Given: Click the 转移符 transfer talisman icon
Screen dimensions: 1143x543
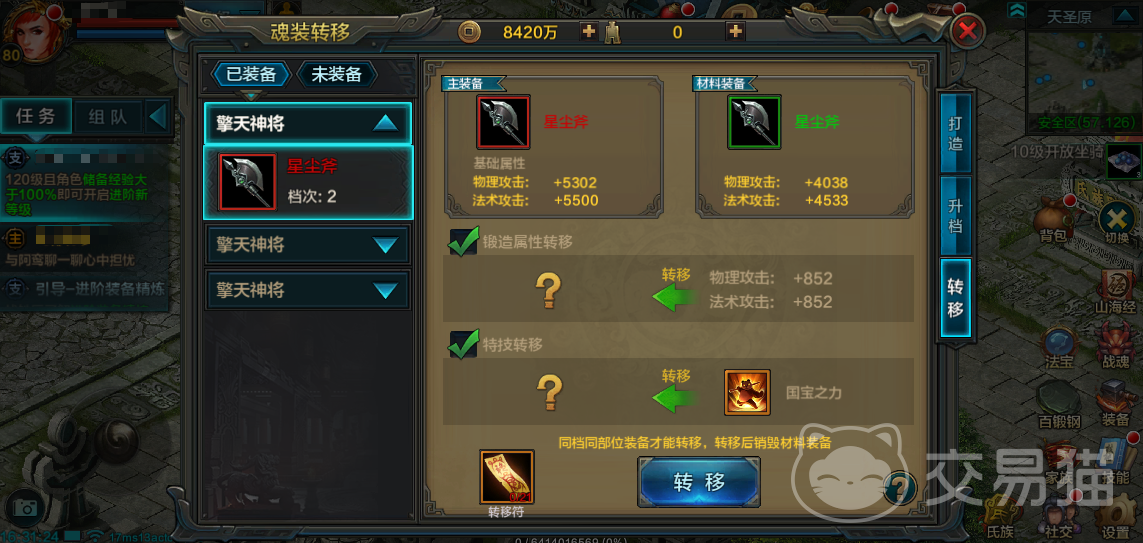Looking at the screenshot, I should (507, 477).
